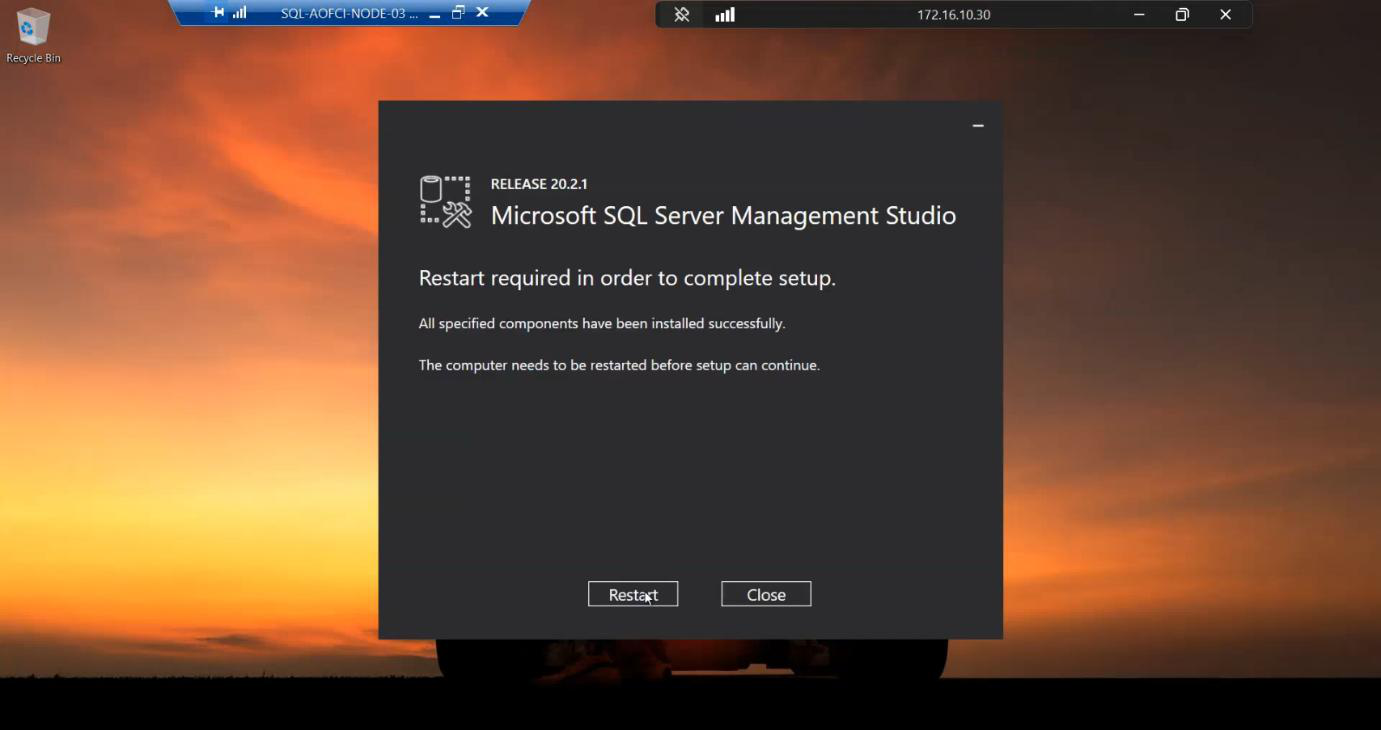The image size is (1381, 730).
Task: Open the Recycle Bin desktop icon
Action: (x=33, y=36)
